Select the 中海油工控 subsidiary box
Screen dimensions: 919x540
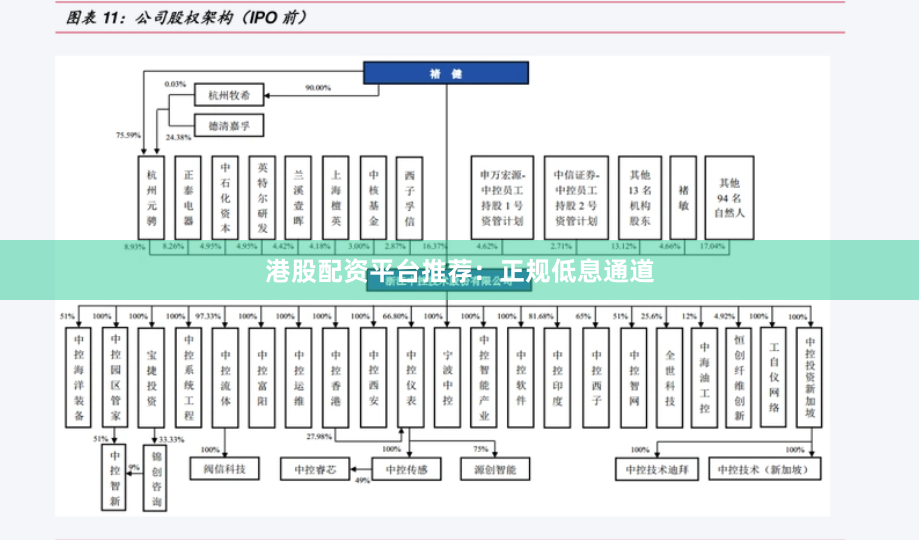[x=704, y=377]
